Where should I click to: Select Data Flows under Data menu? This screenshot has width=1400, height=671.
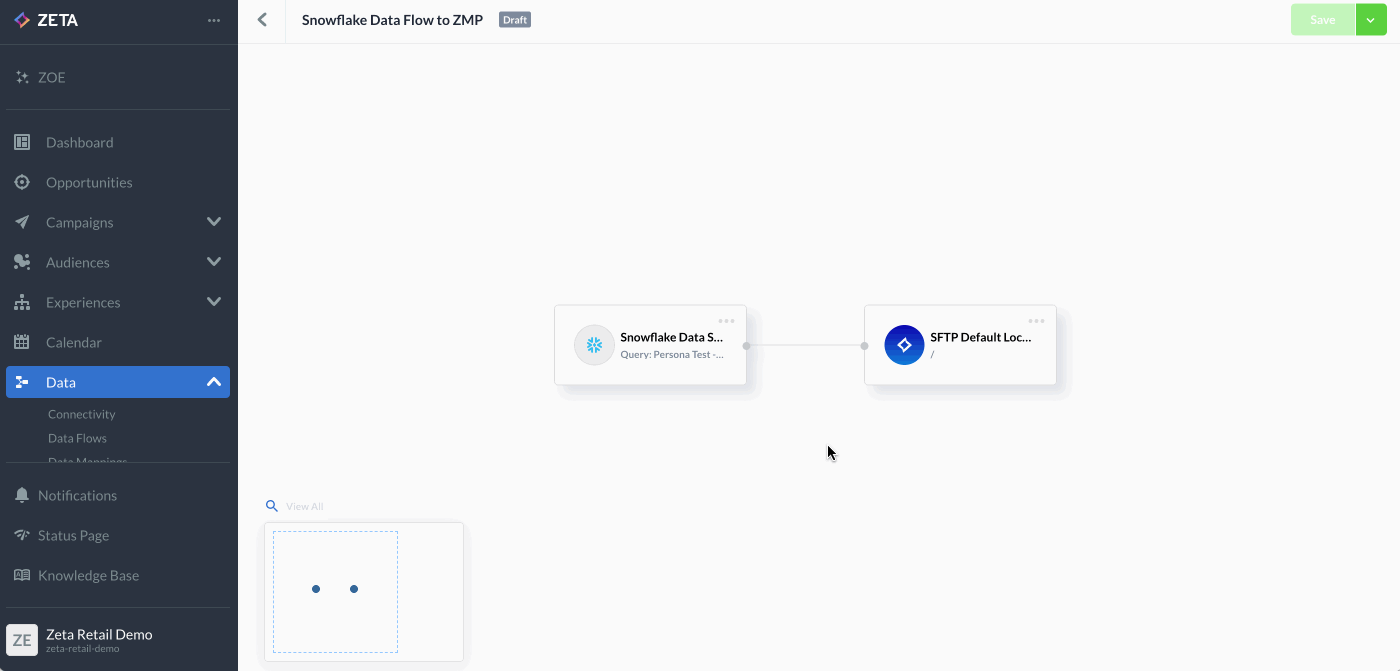[x=77, y=438]
